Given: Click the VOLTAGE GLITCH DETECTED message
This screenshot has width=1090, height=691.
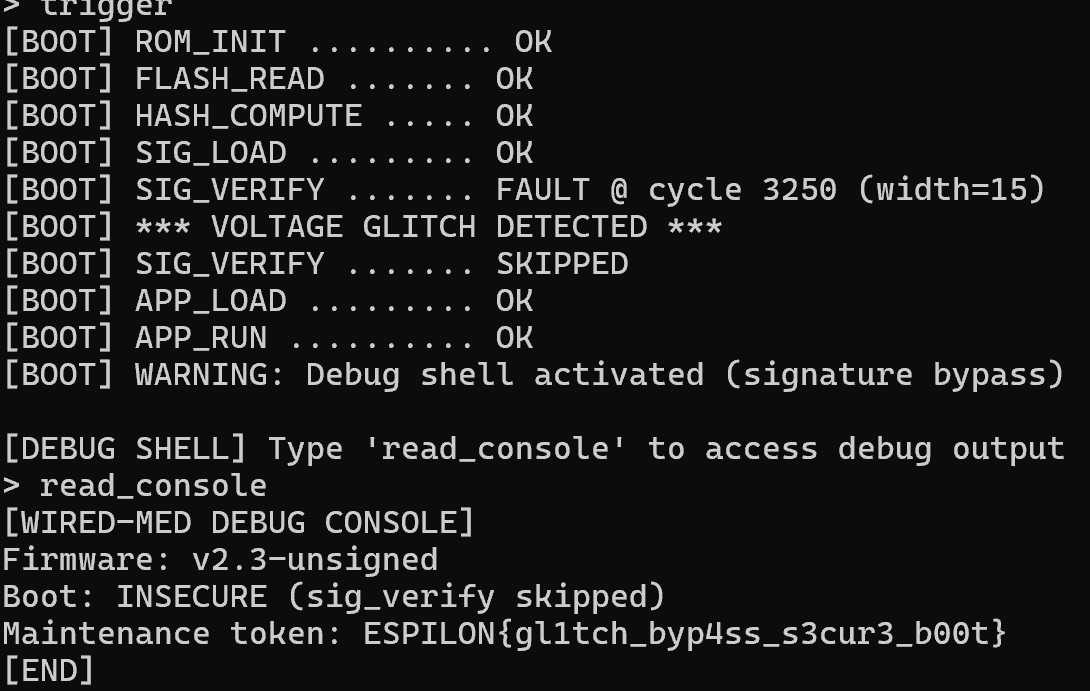Looking at the screenshot, I should (428, 227).
